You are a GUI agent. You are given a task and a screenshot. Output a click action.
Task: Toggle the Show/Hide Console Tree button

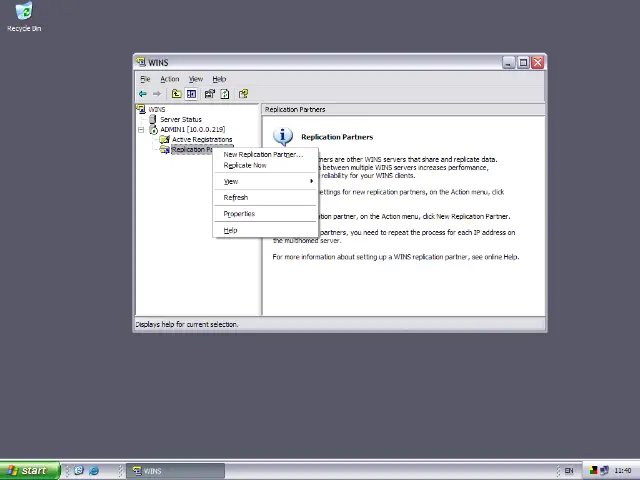tap(191, 94)
